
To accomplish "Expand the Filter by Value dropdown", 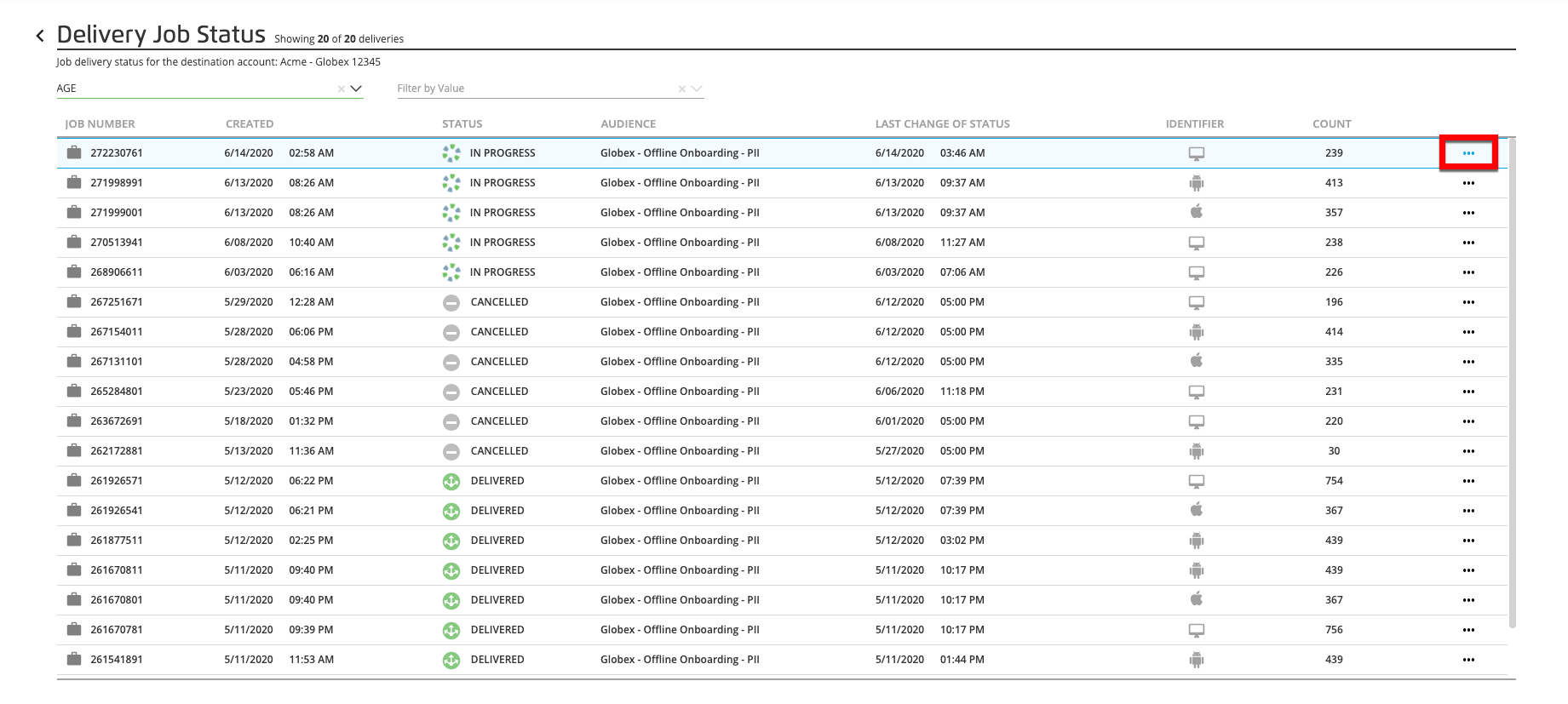I will click(697, 89).
